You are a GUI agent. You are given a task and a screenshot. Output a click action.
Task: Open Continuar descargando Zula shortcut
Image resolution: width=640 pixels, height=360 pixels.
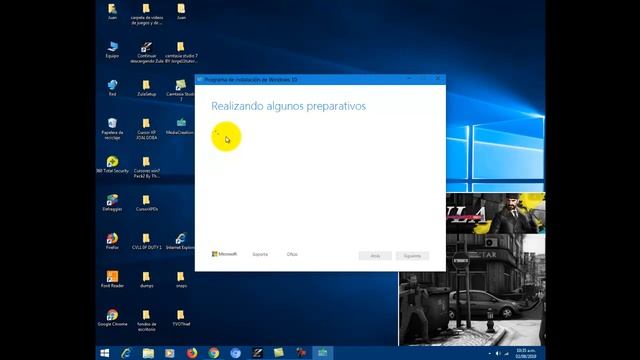tap(147, 52)
